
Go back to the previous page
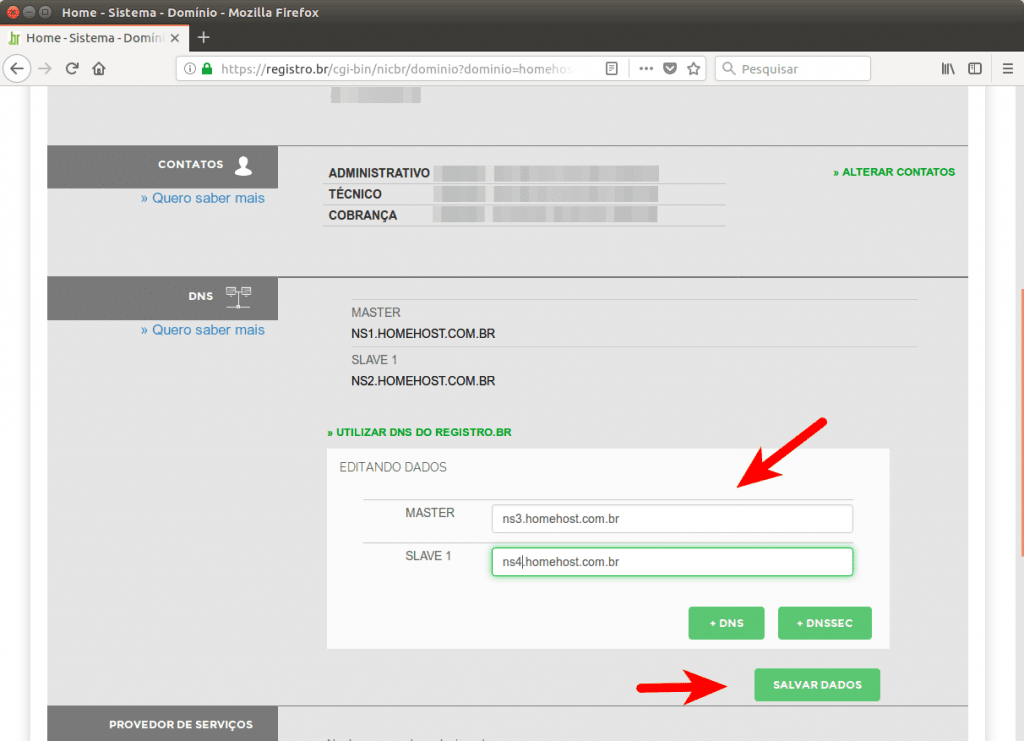[x=17, y=69]
